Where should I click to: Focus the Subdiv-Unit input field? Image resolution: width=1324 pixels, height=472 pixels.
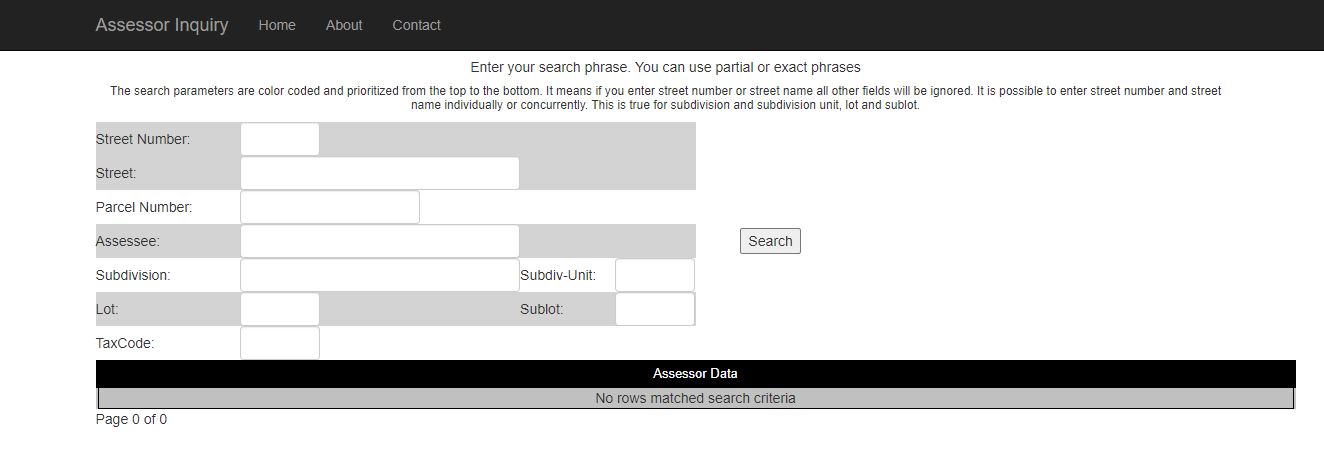tap(655, 275)
